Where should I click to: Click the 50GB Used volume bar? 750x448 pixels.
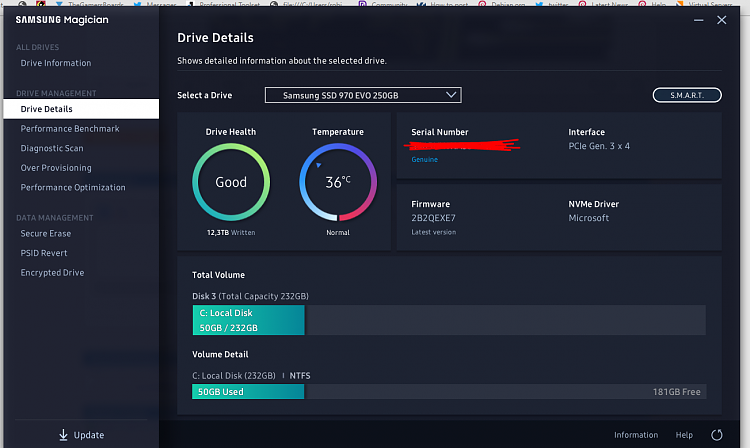[248, 392]
